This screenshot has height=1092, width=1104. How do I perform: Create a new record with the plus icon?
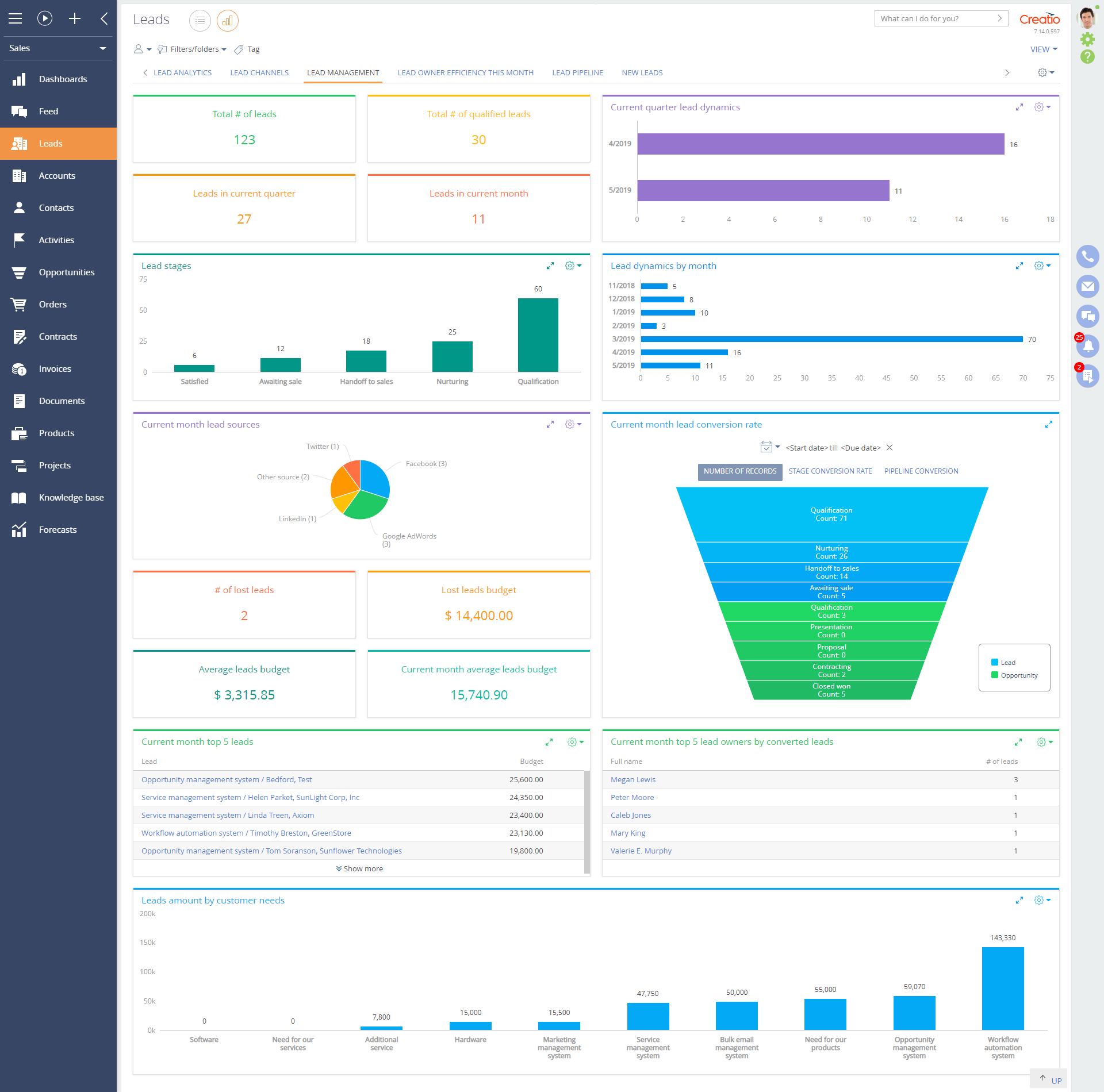75,18
